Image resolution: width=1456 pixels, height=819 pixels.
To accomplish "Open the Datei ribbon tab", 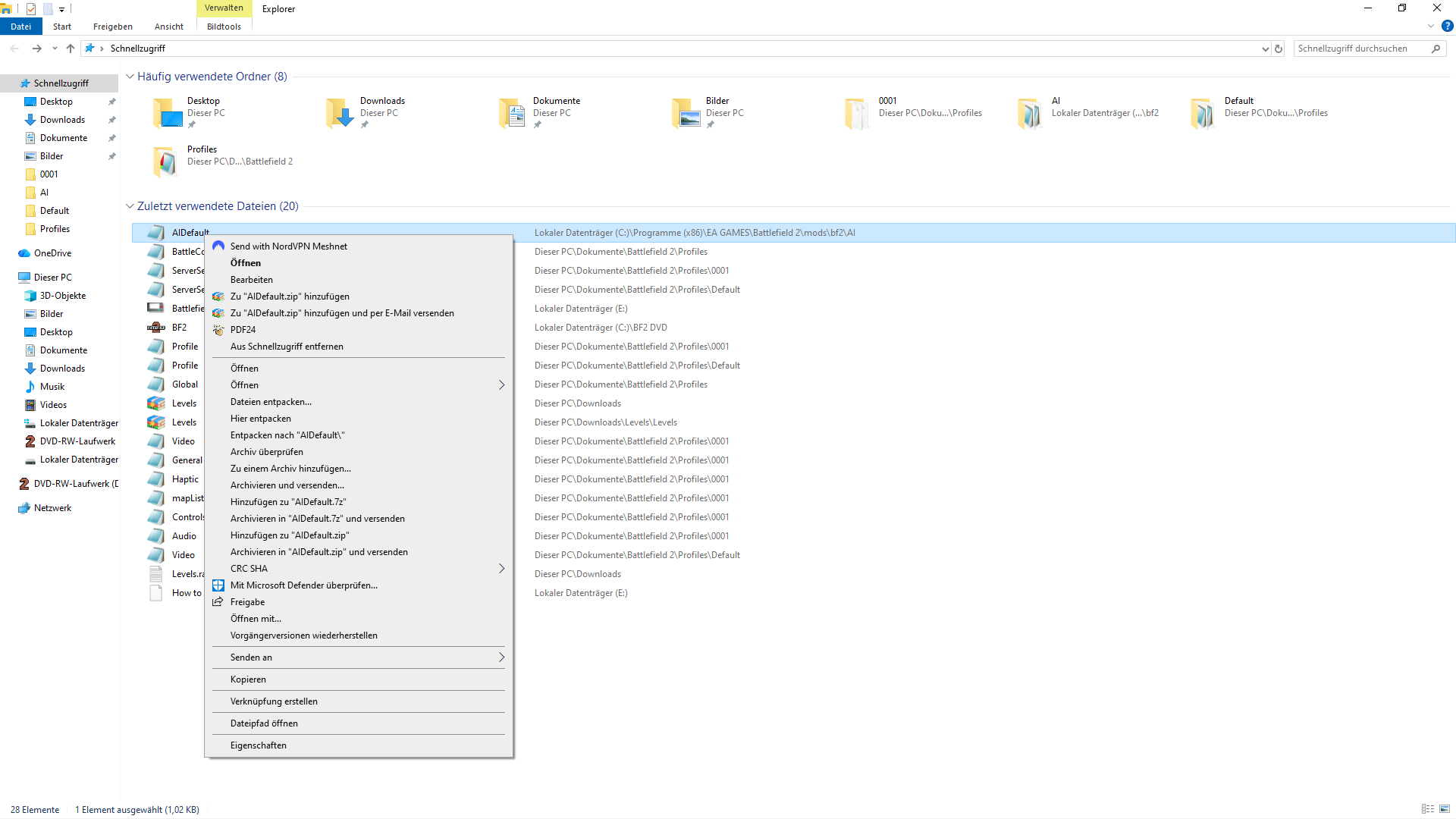I will pos(21,27).
